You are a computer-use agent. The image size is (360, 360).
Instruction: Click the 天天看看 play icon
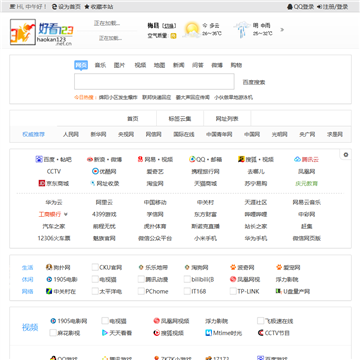(x=105, y=333)
